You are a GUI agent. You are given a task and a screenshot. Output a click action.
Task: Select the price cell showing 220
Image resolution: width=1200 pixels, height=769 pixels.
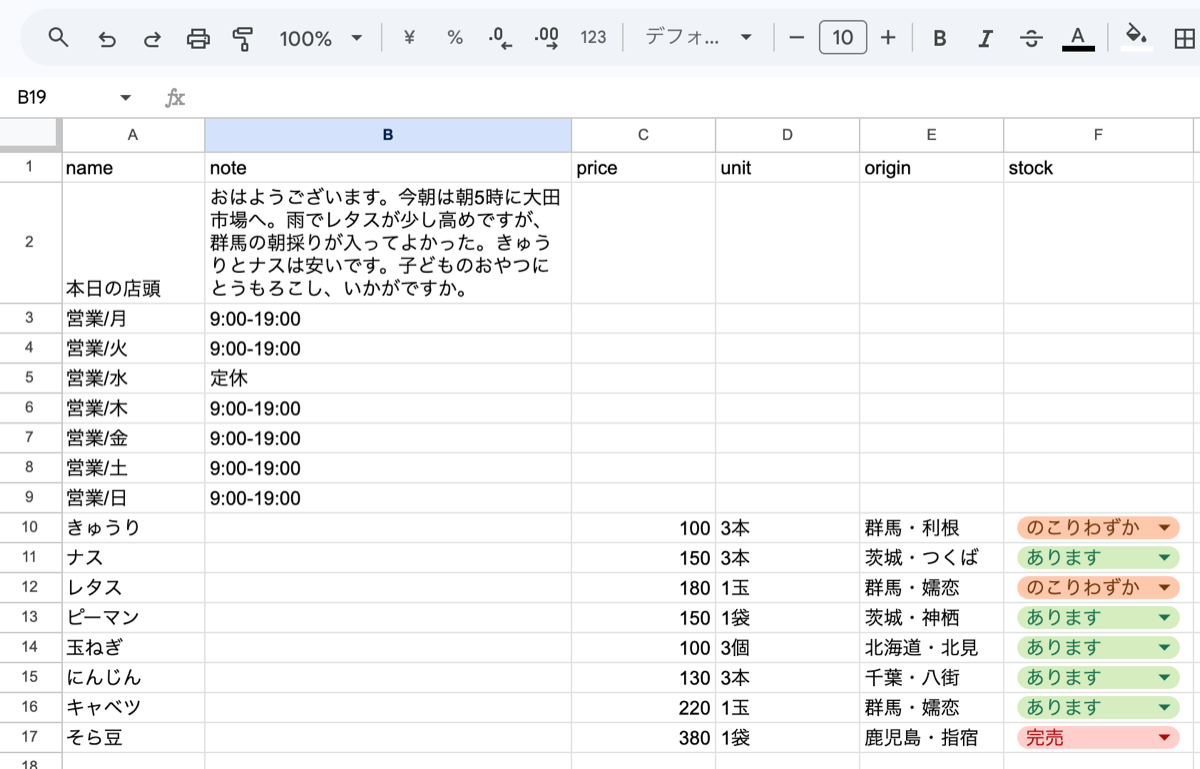click(x=643, y=708)
